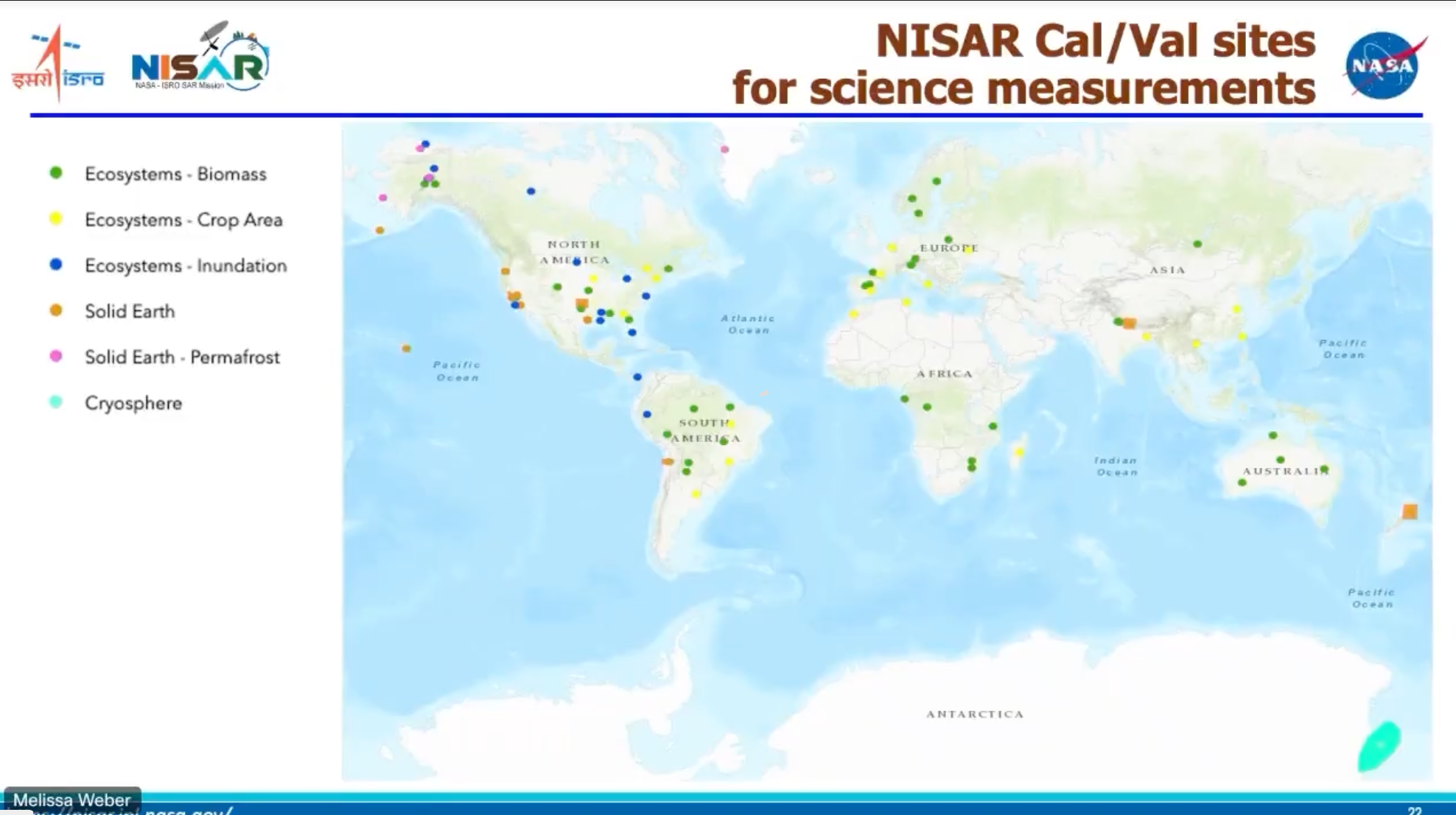
Task: Click the AUSTRALIA map label
Action: pyautogui.click(x=1286, y=471)
